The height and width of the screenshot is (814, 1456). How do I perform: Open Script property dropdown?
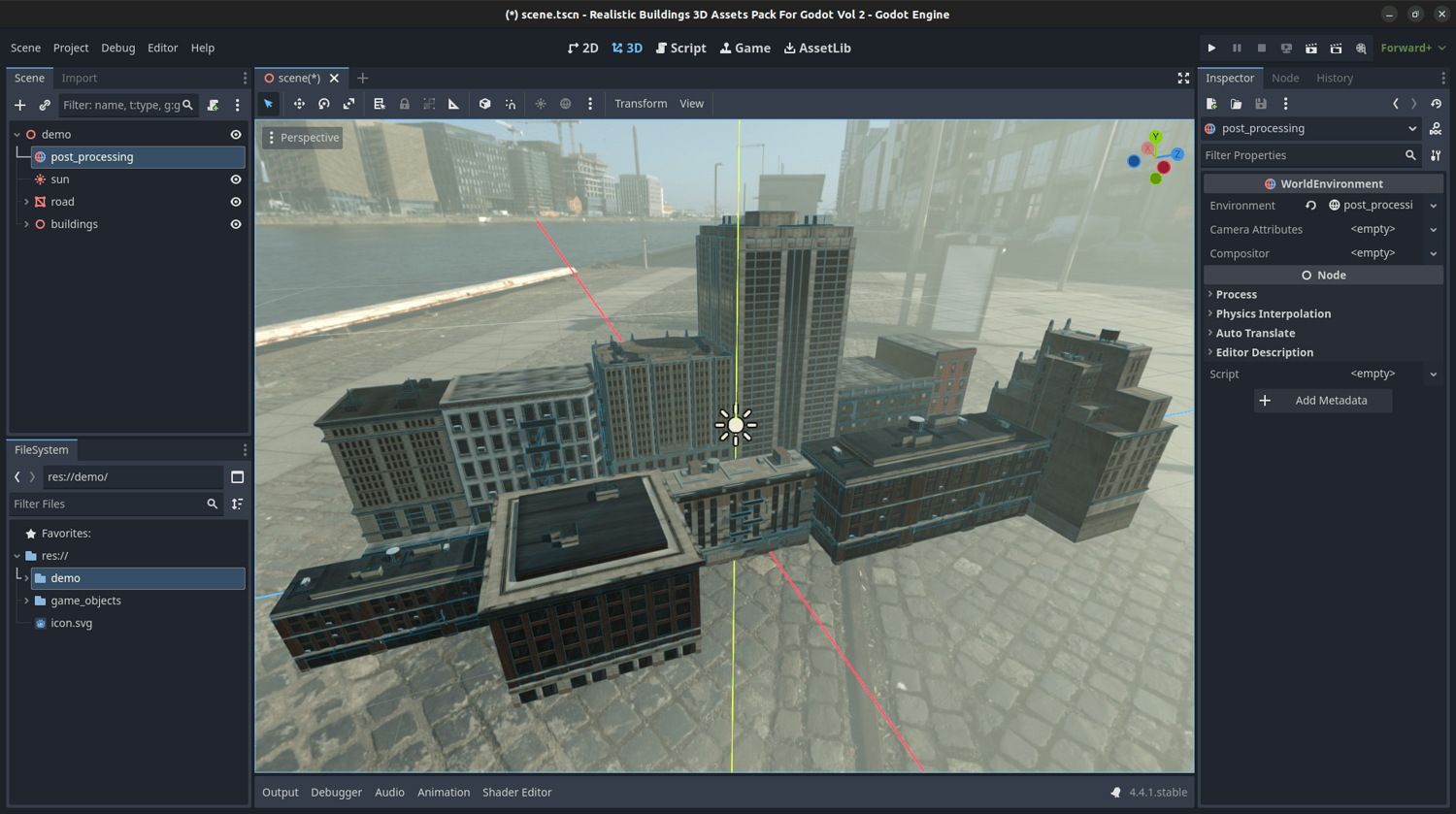pos(1434,374)
